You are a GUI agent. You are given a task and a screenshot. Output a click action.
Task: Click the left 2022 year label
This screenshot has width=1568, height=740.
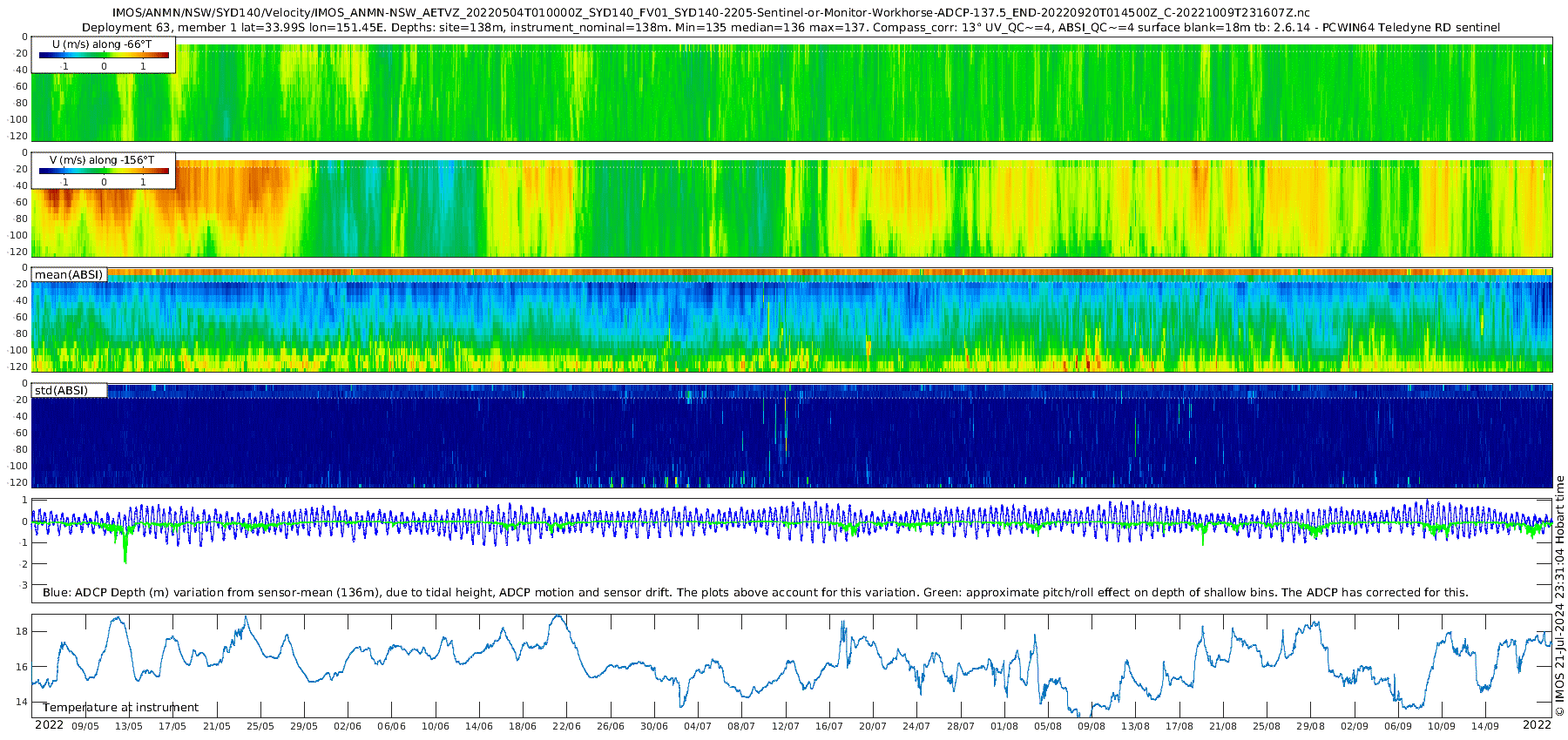pos(49,725)
